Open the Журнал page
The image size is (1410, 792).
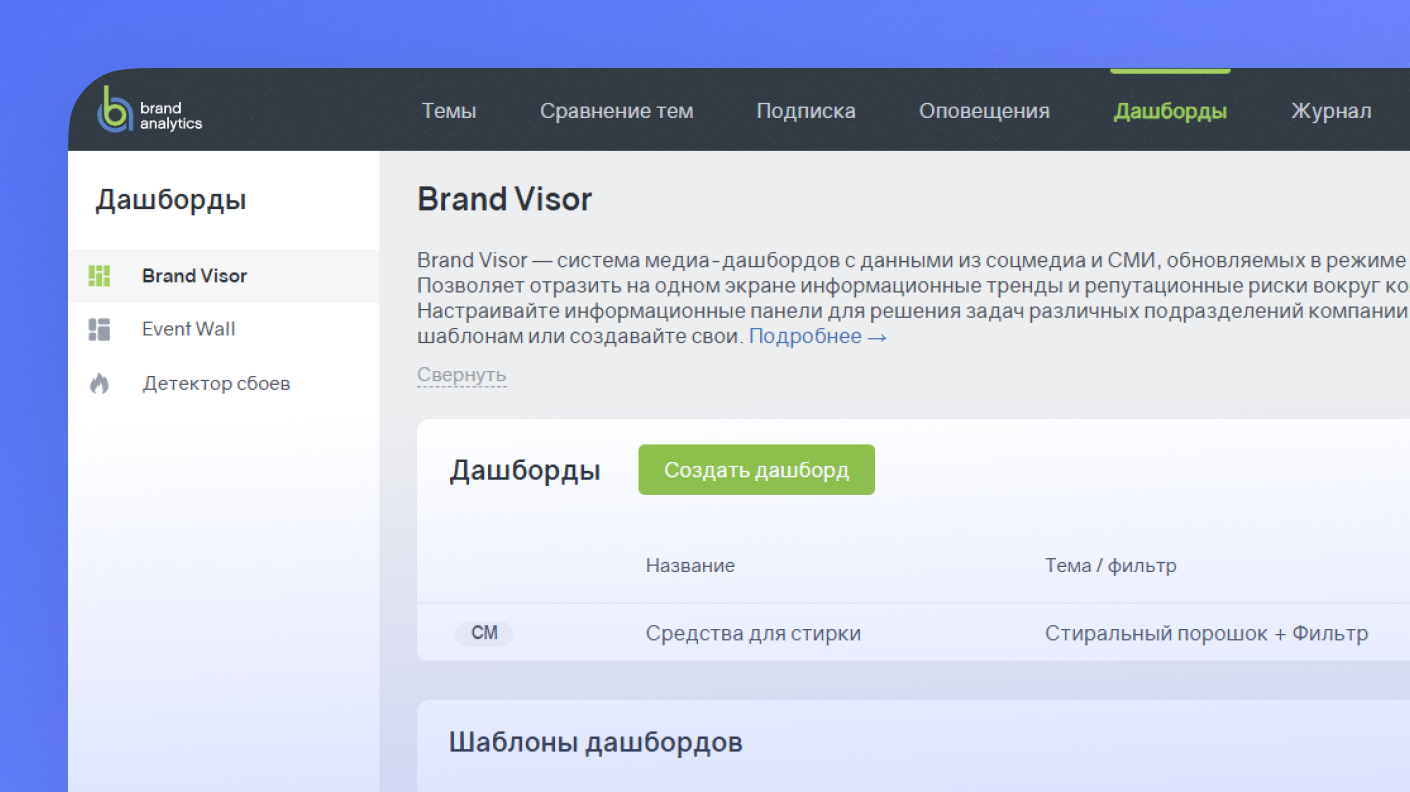(1331, 111)
